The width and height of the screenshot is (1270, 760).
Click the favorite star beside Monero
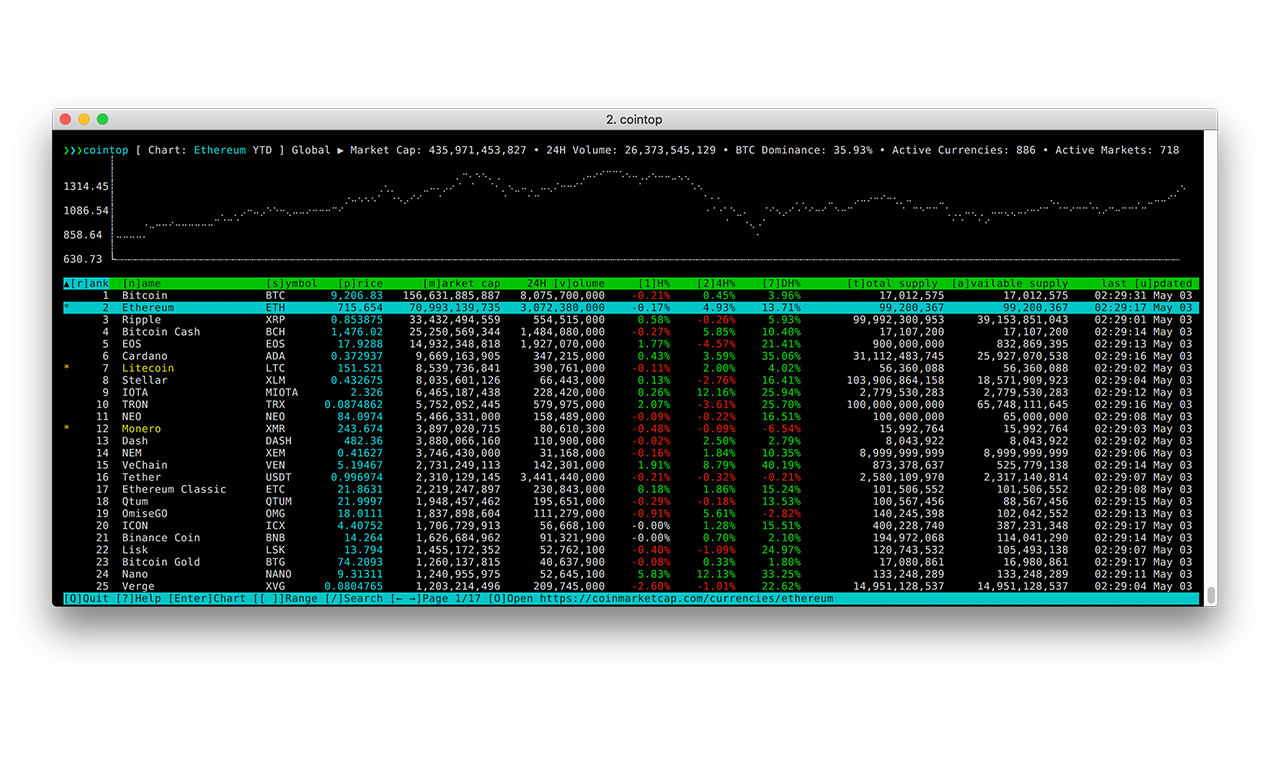coord(67,429)
